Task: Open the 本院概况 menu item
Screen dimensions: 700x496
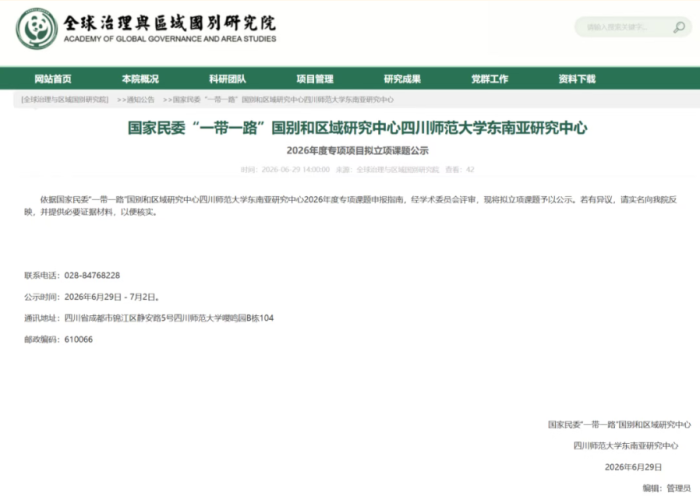Action: pos(140,79)
